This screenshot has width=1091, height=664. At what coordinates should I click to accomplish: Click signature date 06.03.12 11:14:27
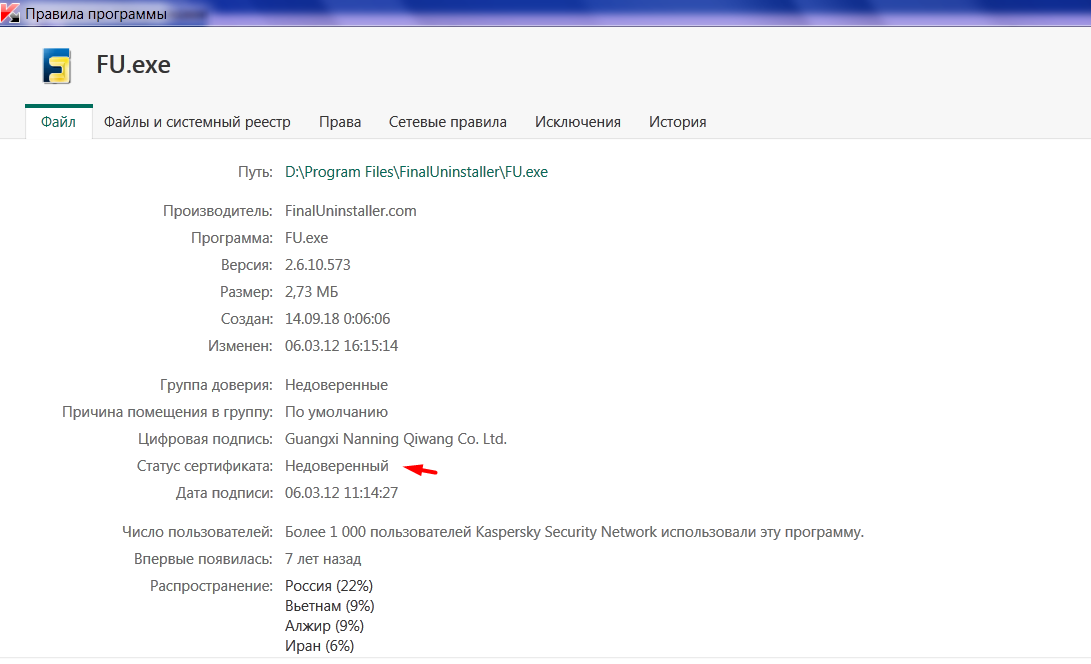click(x=341, y=493)
